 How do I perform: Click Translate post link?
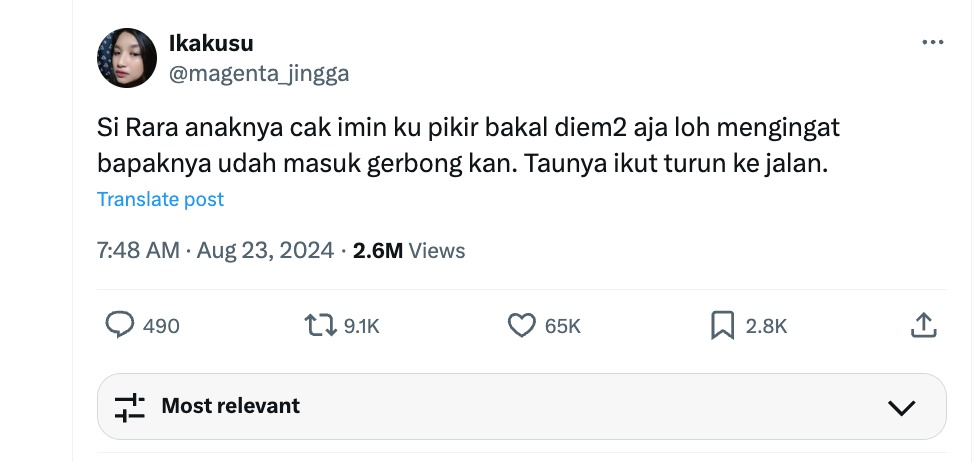(160, 199)
